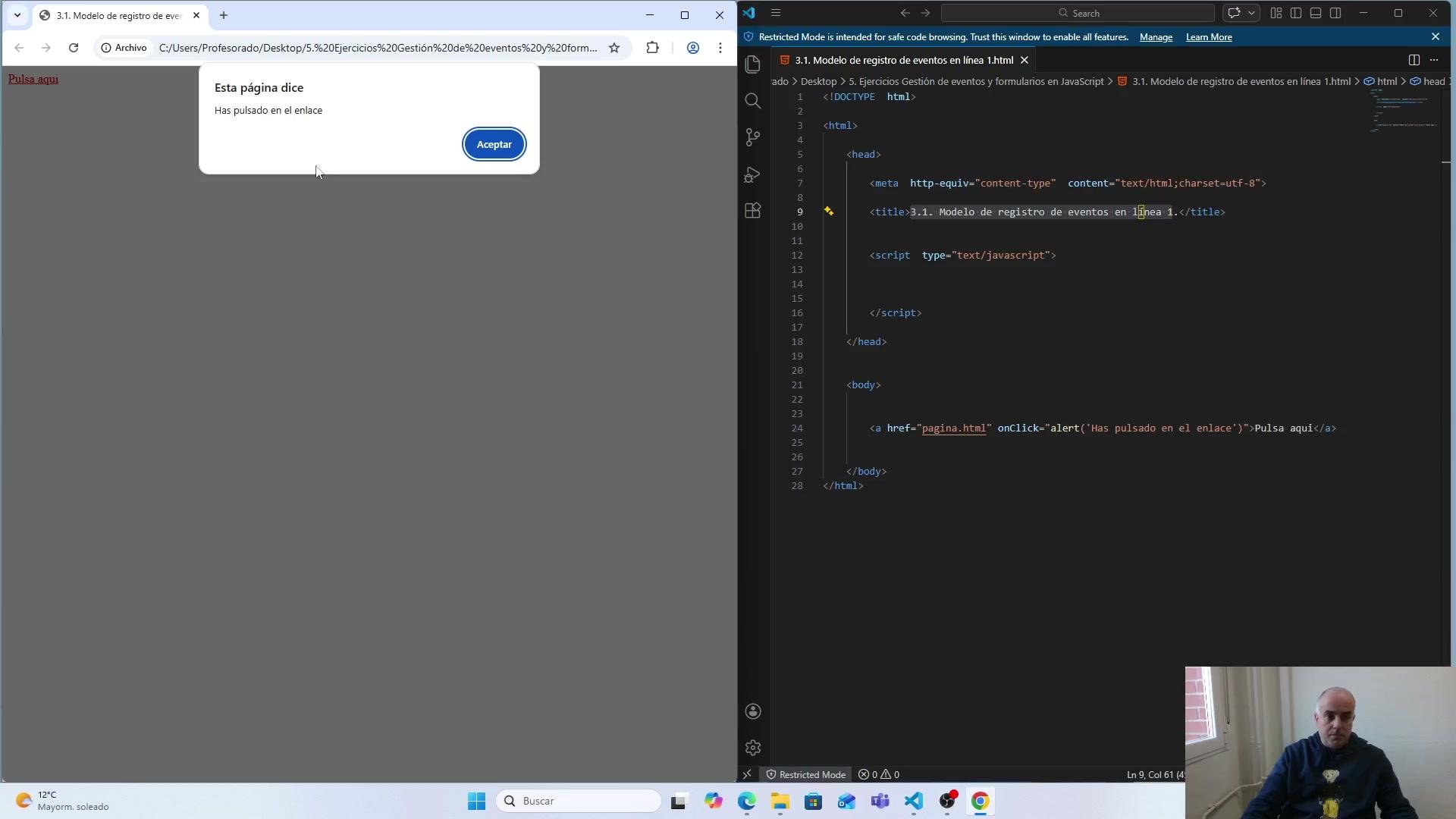Focus the Chrome address bar URL

(378, 48)
